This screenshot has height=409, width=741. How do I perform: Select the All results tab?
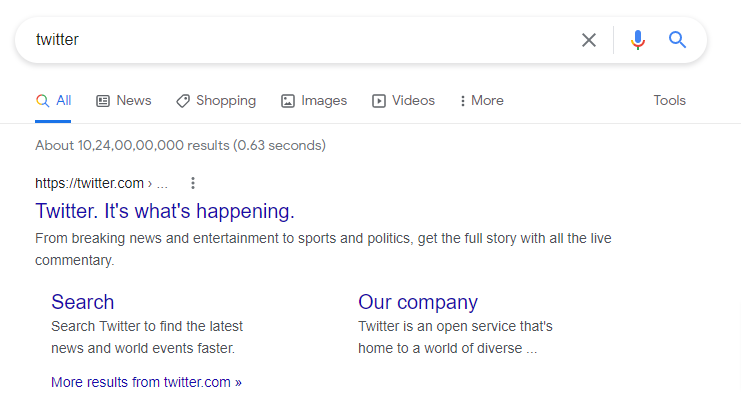(x=53, y=101)
